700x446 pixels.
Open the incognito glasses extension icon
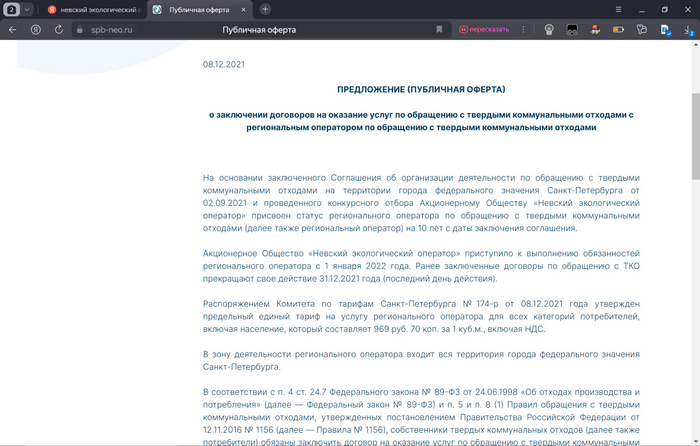572,29
